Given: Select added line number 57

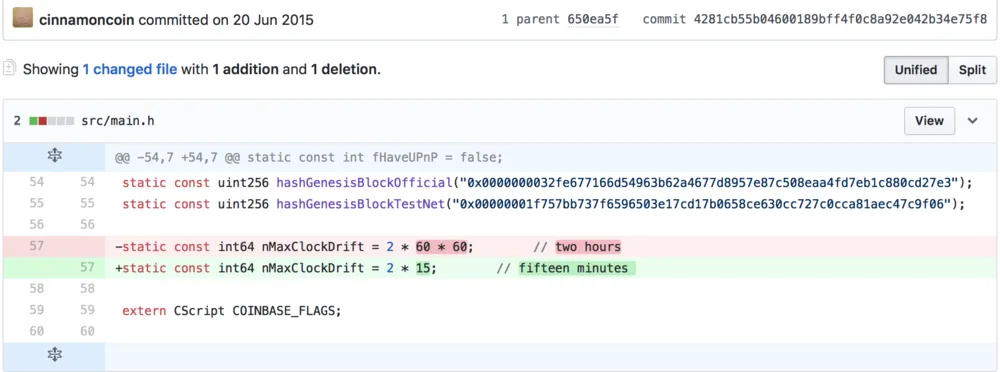Looking at the screenshot, I should [x=87, y=268].
